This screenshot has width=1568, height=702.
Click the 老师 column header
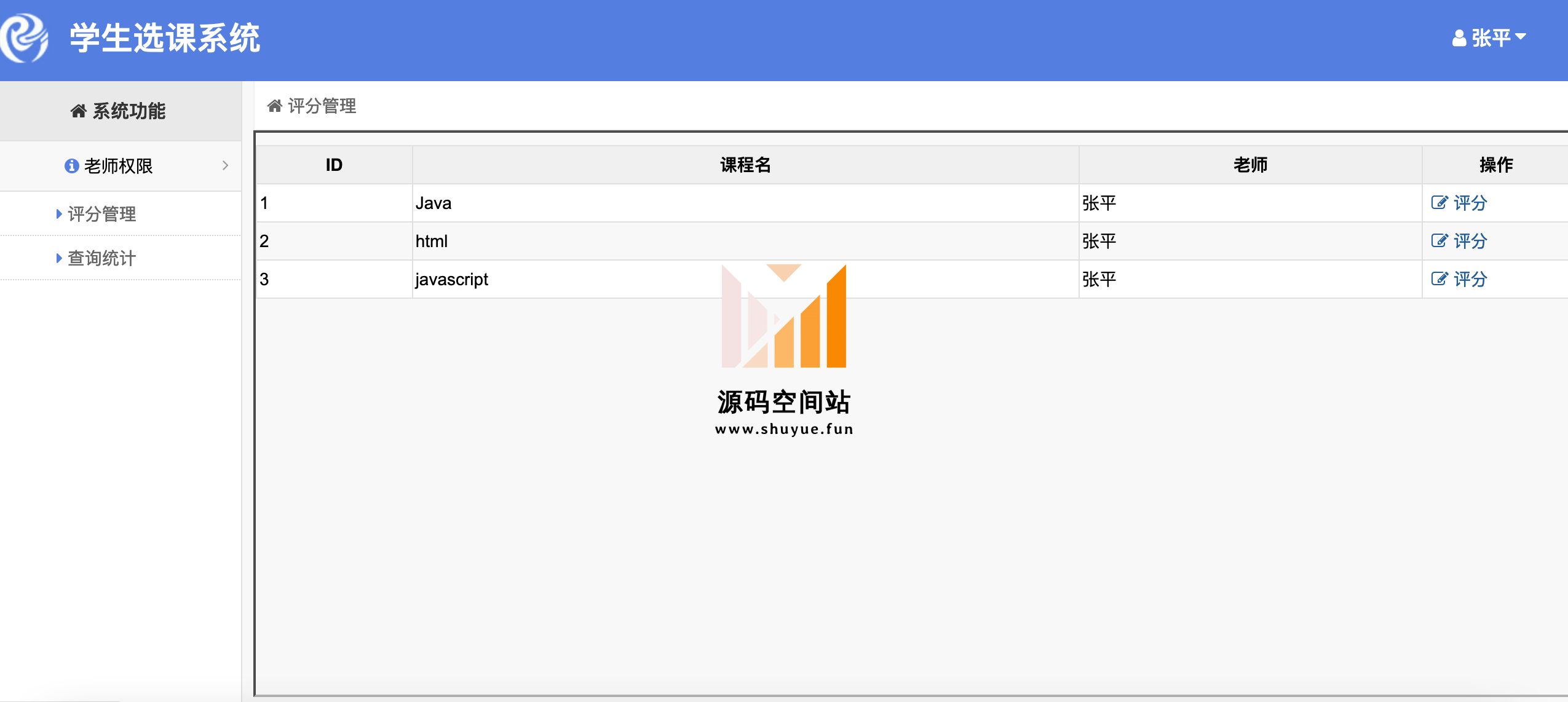tap(1250, 165)
